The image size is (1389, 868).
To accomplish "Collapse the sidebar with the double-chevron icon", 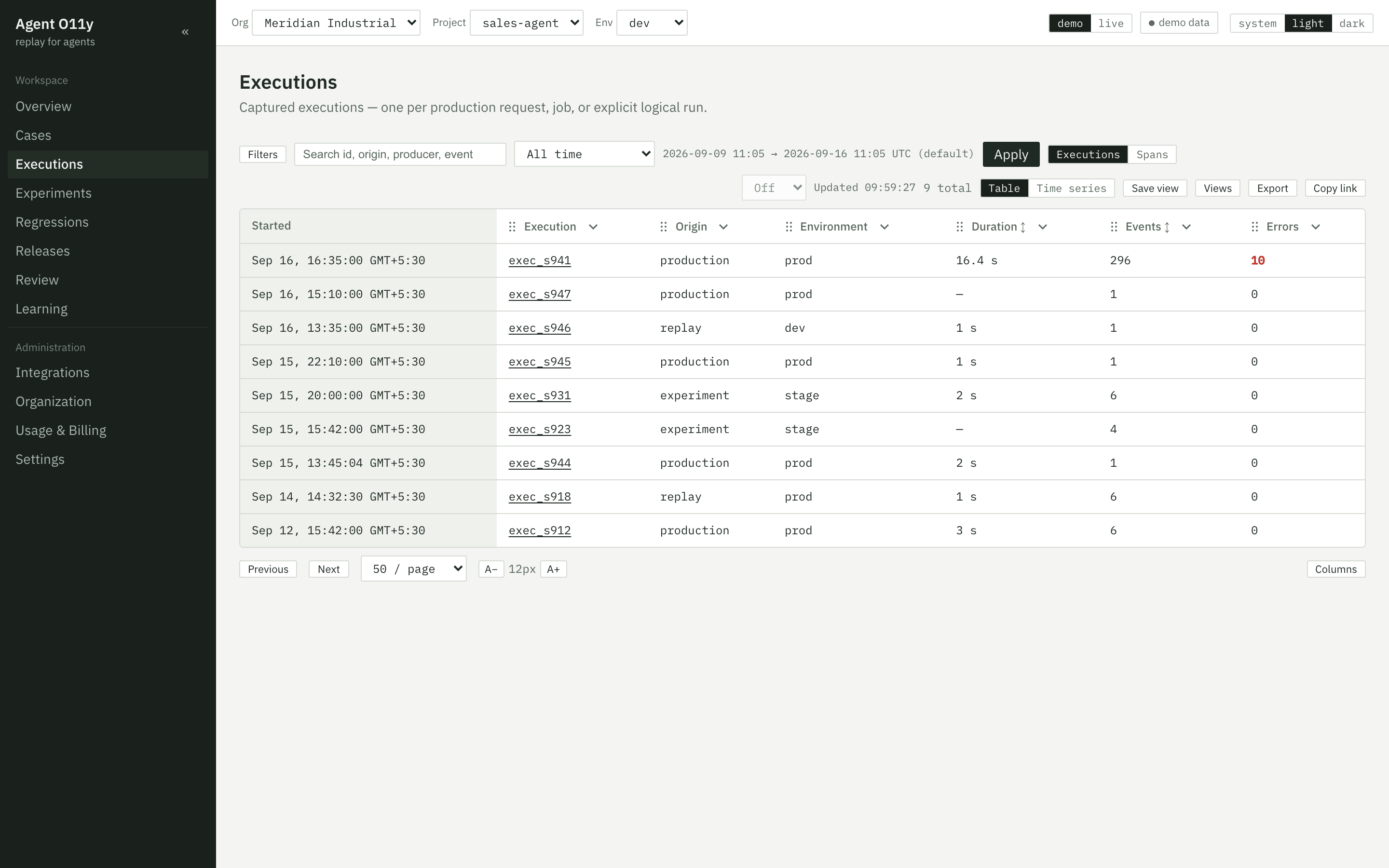I will pos(185,32).
